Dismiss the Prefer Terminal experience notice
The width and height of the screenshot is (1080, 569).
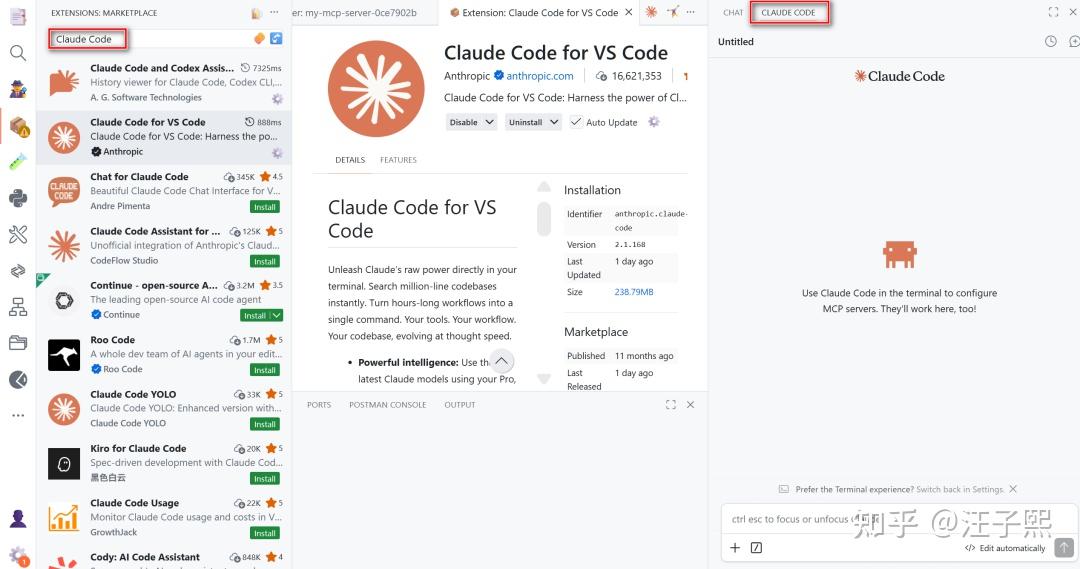click(x=1012, y=489)
